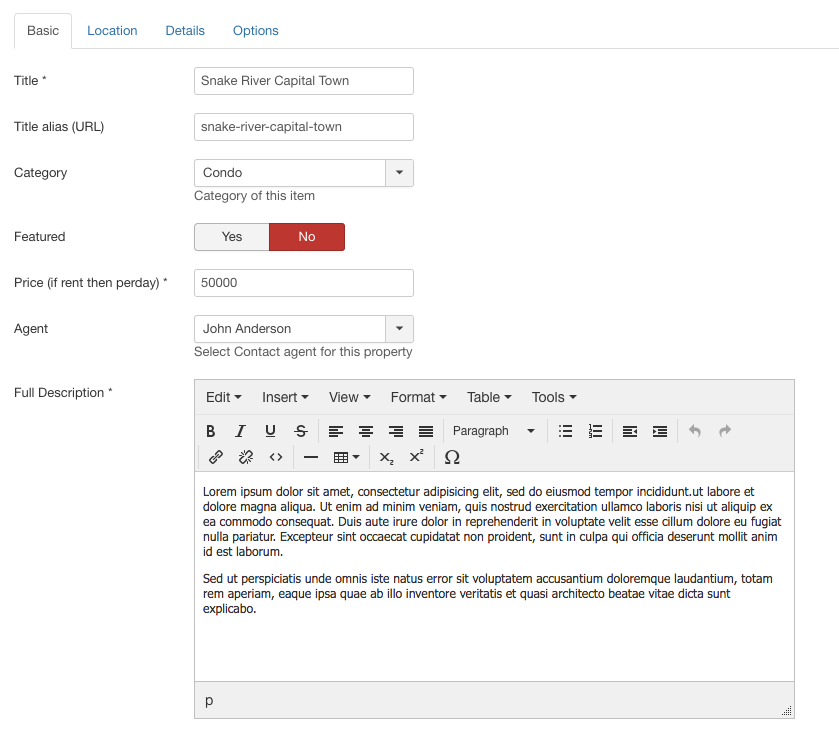Viewport: 839px width, 741px height.
Task: Click the strikethrough icon
Action: click(300, 431)
